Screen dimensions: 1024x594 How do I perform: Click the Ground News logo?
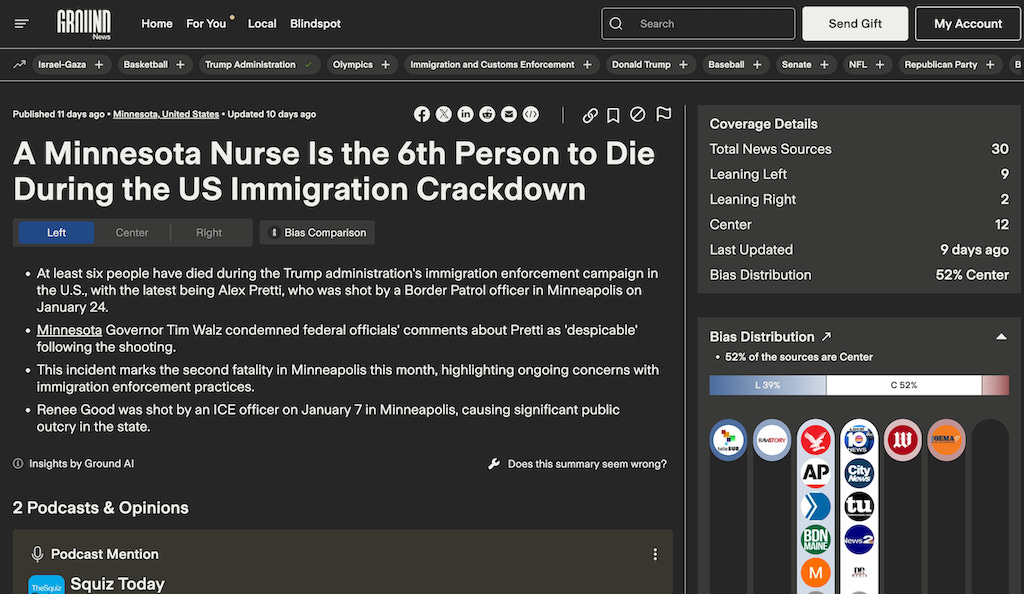[x=84, y=24]
